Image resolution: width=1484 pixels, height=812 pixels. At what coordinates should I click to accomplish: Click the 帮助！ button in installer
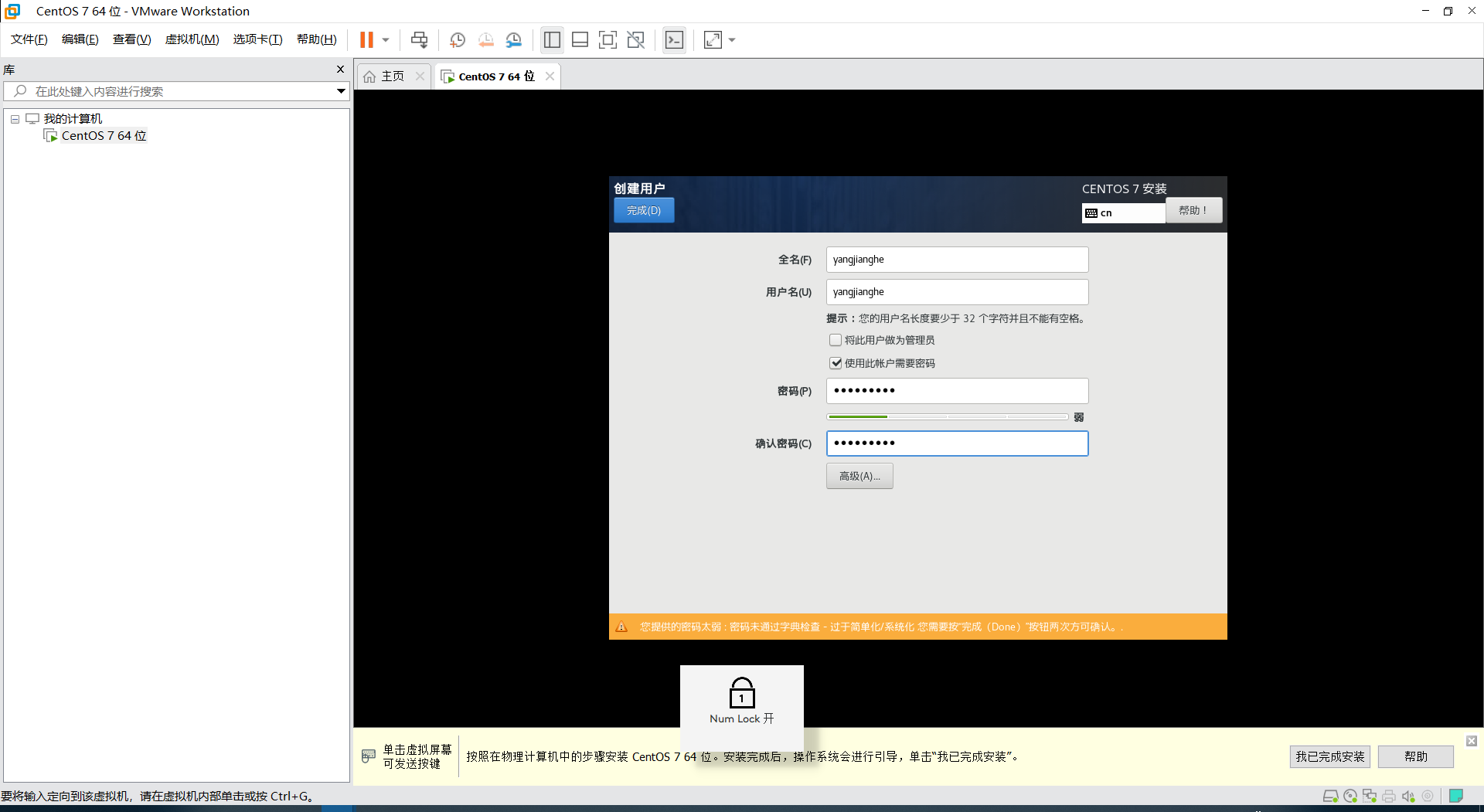coord(1193,210)
